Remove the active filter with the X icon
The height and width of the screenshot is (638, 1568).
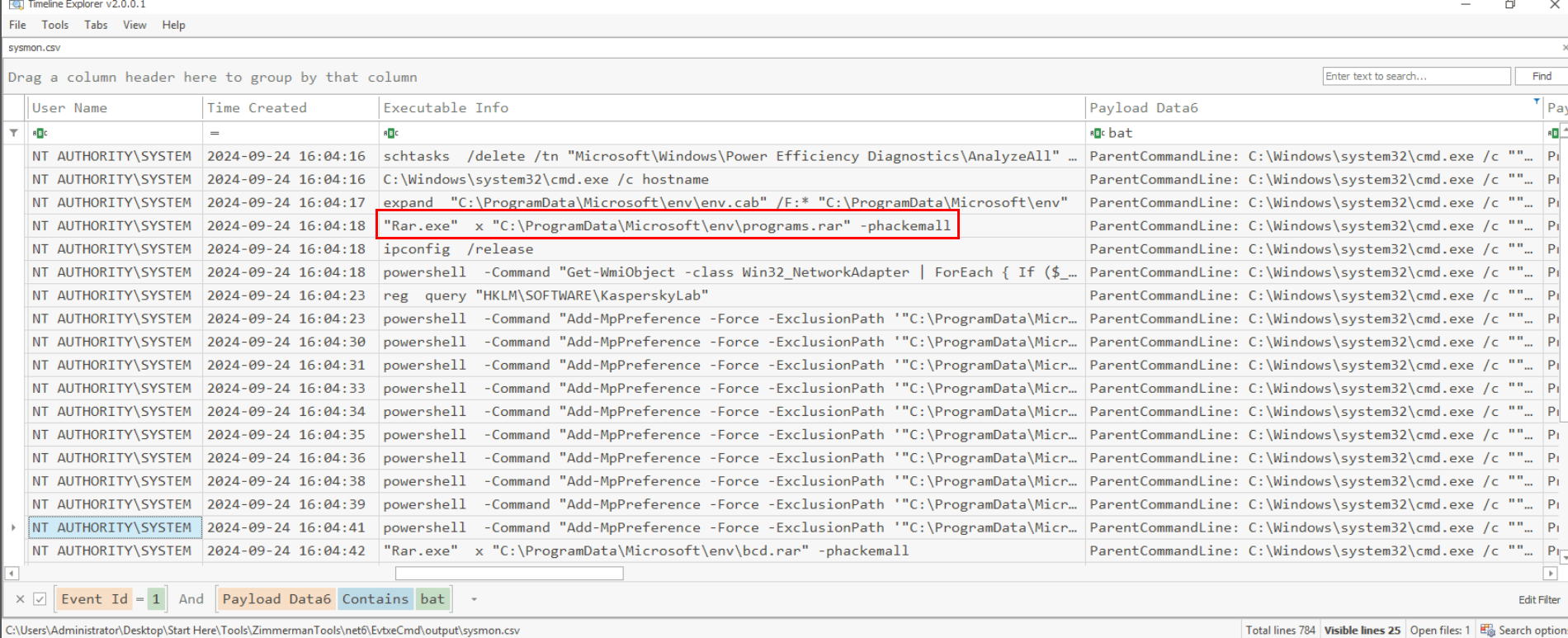tap(21, 599)
